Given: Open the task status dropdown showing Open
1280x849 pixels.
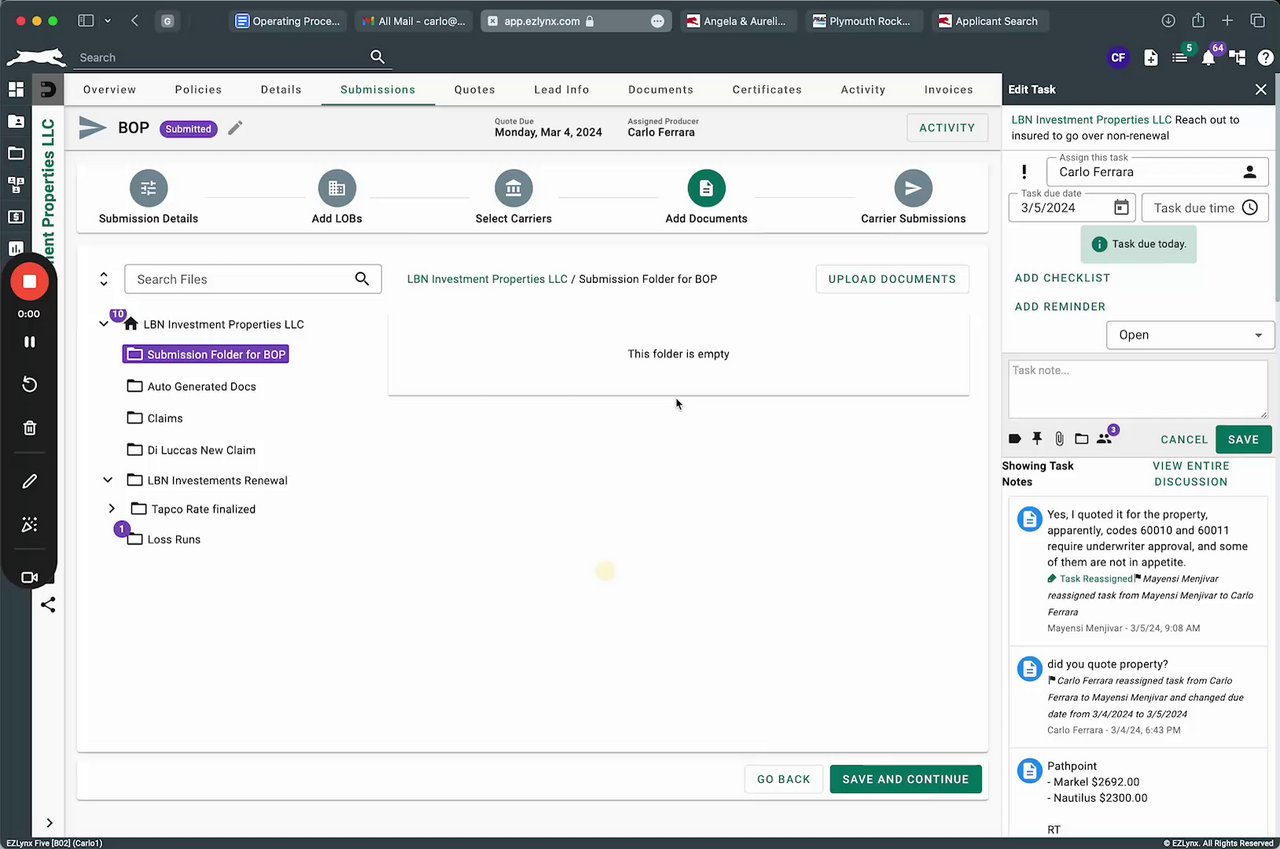Looking at the screenshot, I should [1190, 335].
